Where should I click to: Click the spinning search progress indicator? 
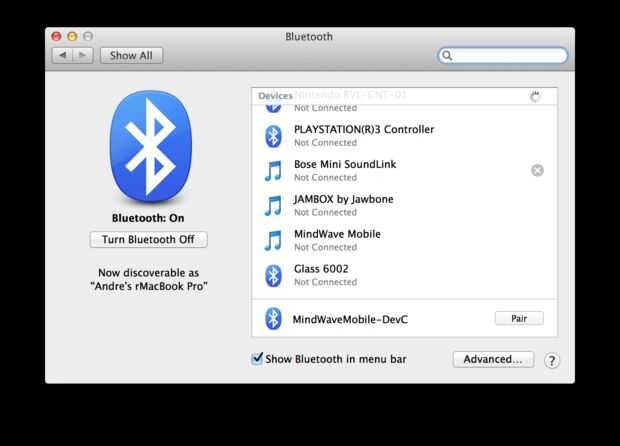[x=535, y=96]
